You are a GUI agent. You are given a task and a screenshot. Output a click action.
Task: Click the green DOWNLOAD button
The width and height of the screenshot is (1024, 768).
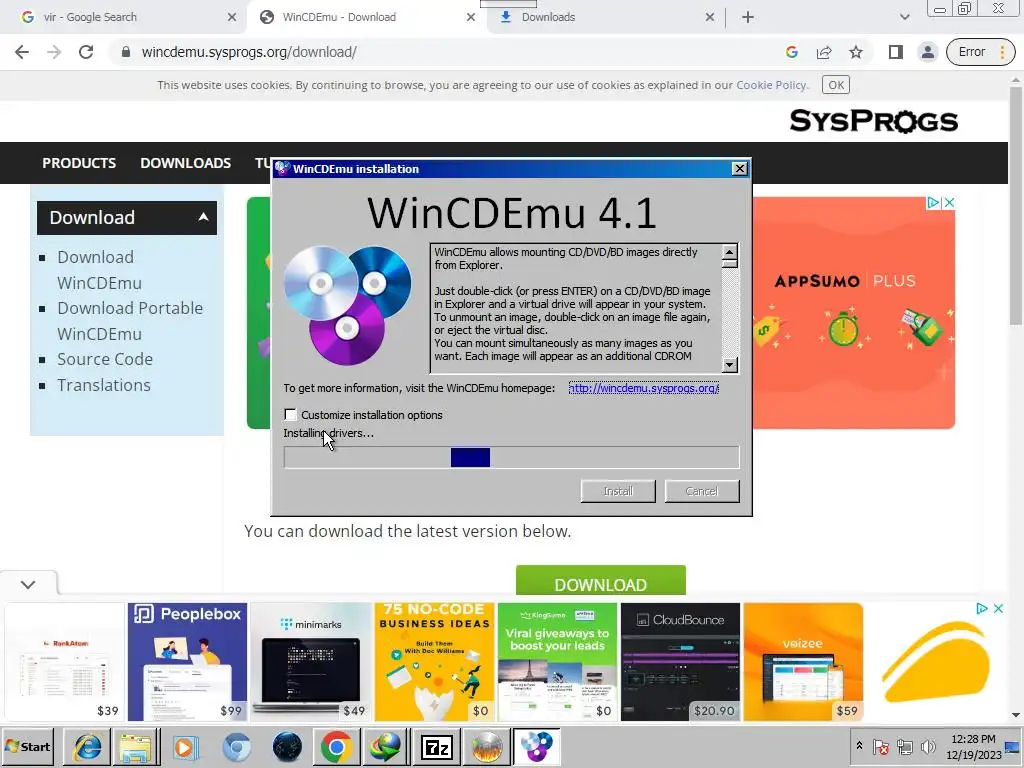[601, 581]
